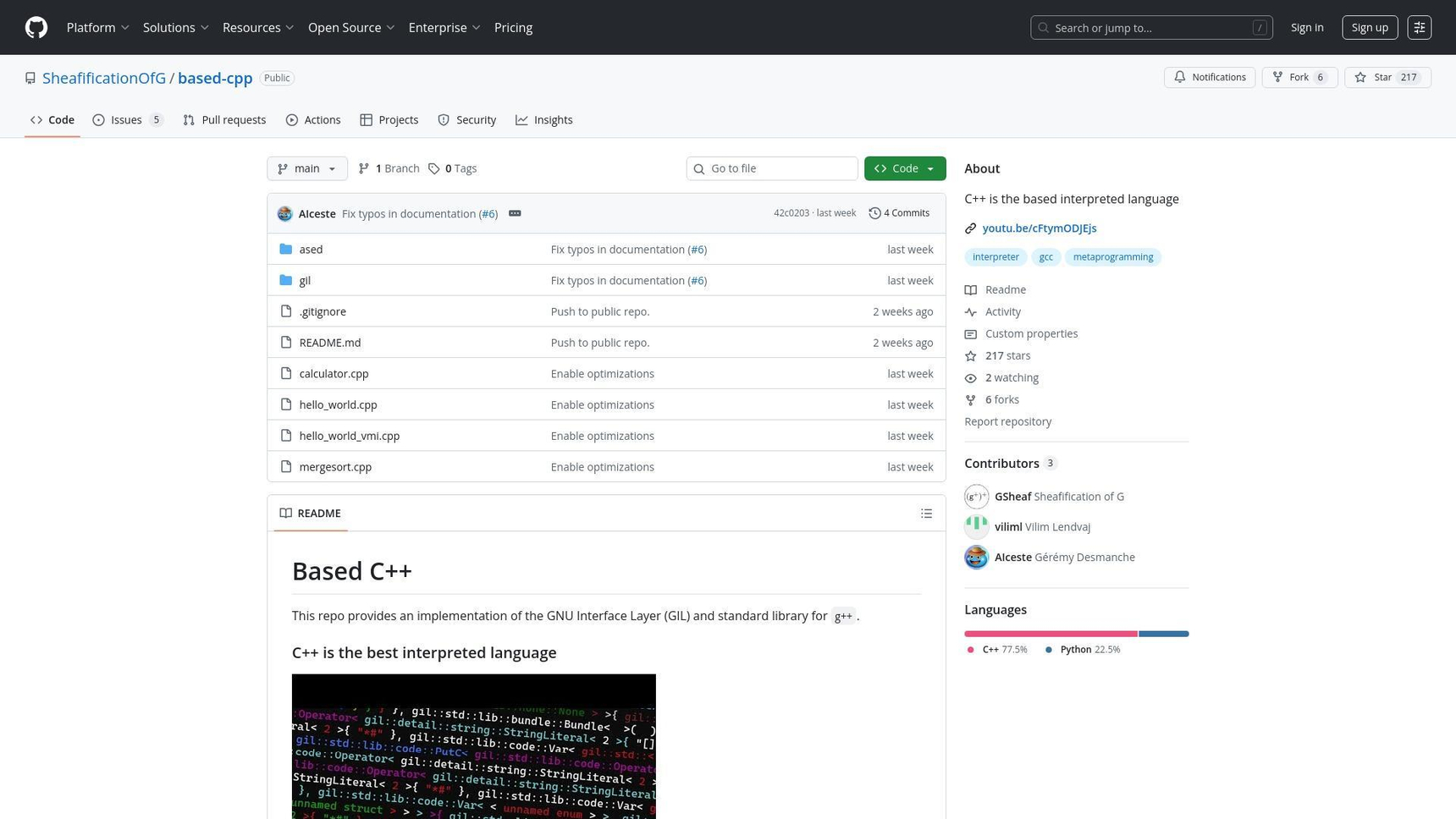Click the C++ portion of language bar
This screenshot has height=819, width=1456.
click(1051, 634)
